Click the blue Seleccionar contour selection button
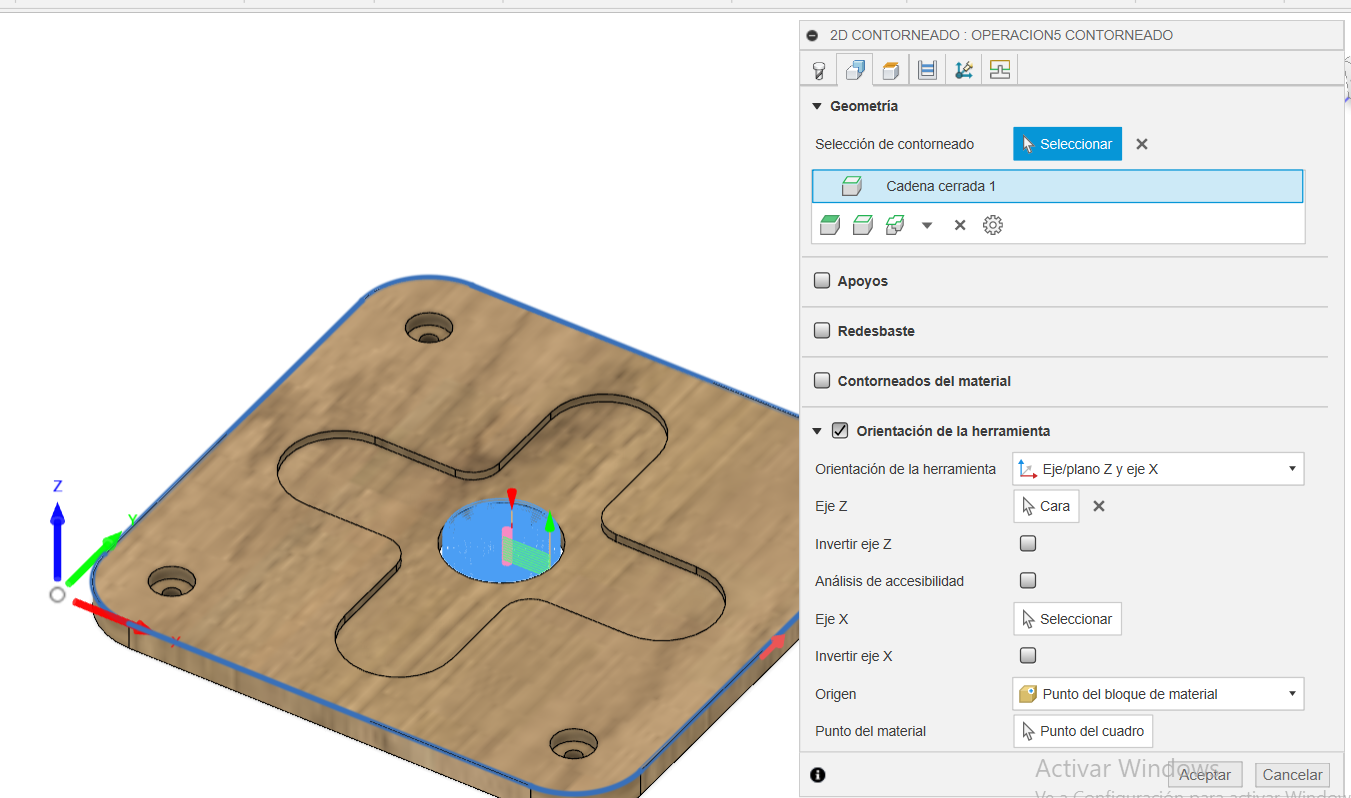Image resolution: width=1351 pixels, height=798 pixels. [1067, 144]
